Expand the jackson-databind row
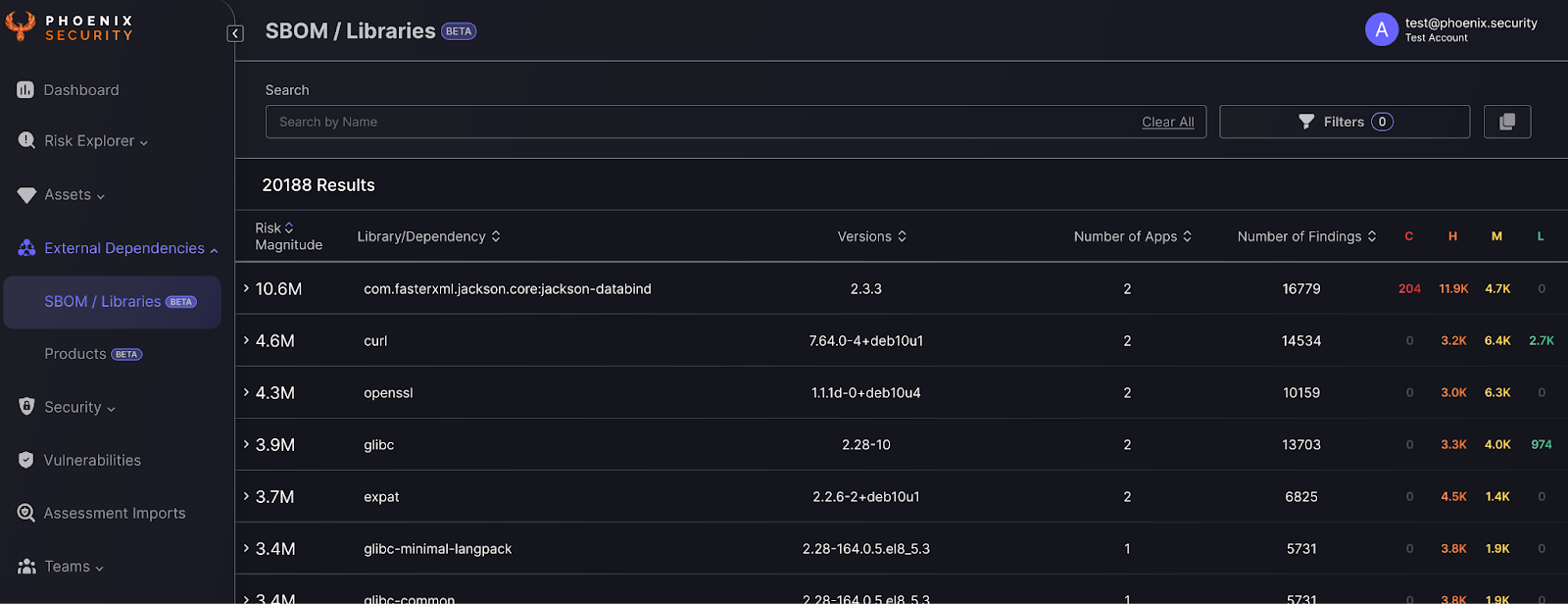Viewport: 1568px width, 604px height. pos(246,288)
